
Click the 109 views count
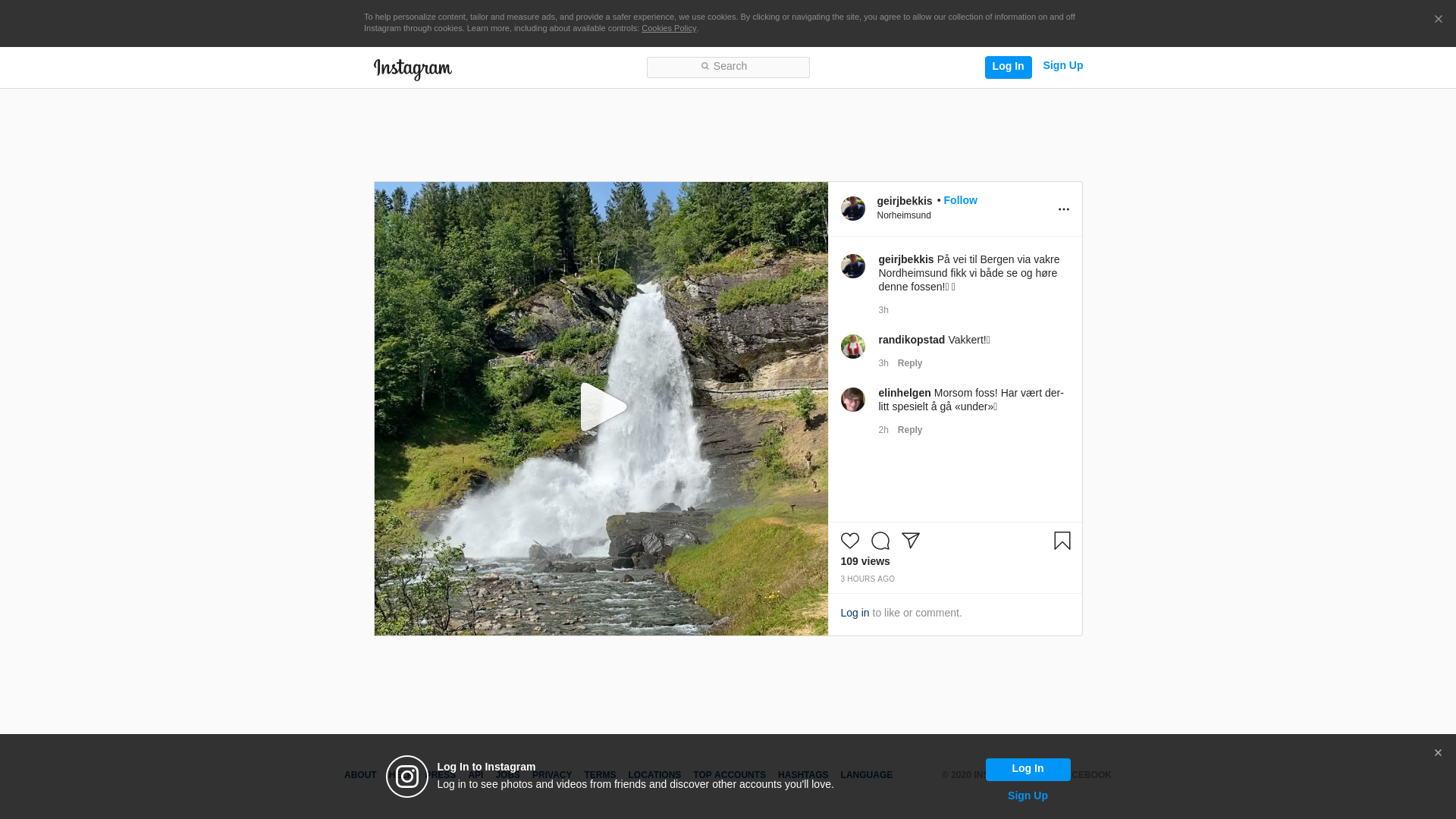click(864, 561)
